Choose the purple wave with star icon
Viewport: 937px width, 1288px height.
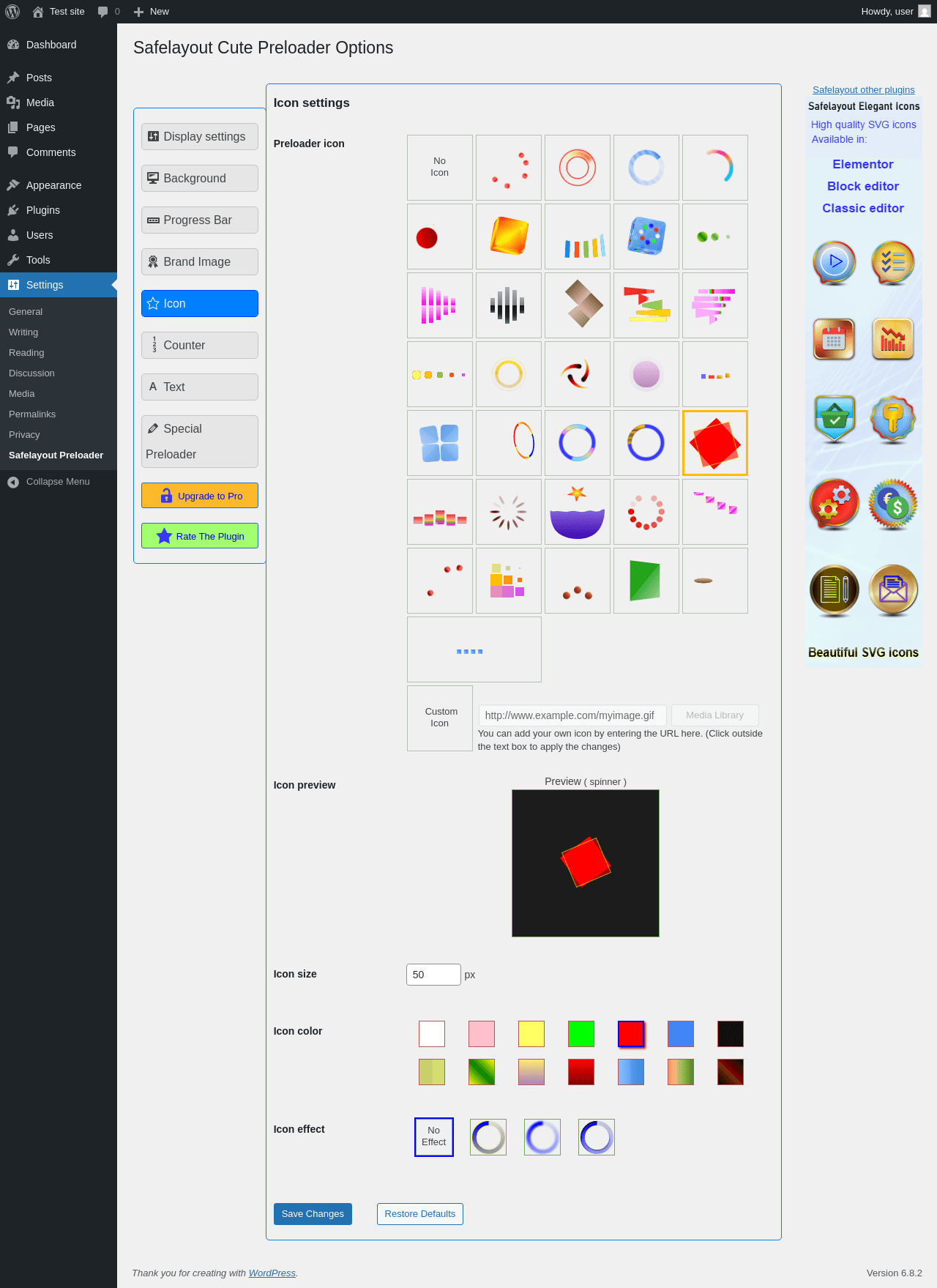coord(577,512)
